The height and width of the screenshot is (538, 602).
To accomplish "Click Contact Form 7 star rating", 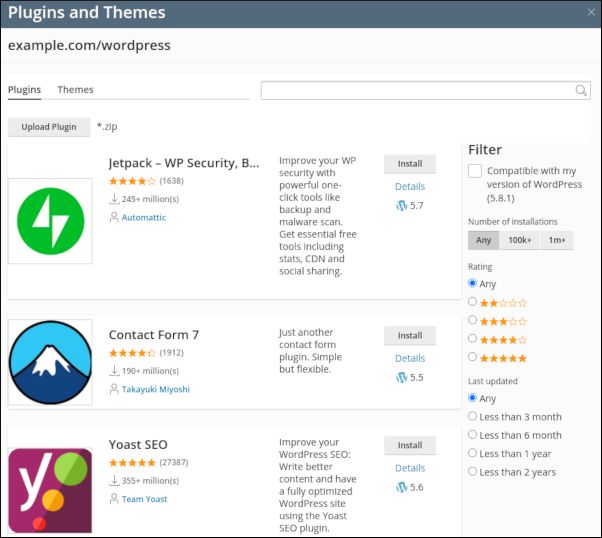I will point(132,353).
